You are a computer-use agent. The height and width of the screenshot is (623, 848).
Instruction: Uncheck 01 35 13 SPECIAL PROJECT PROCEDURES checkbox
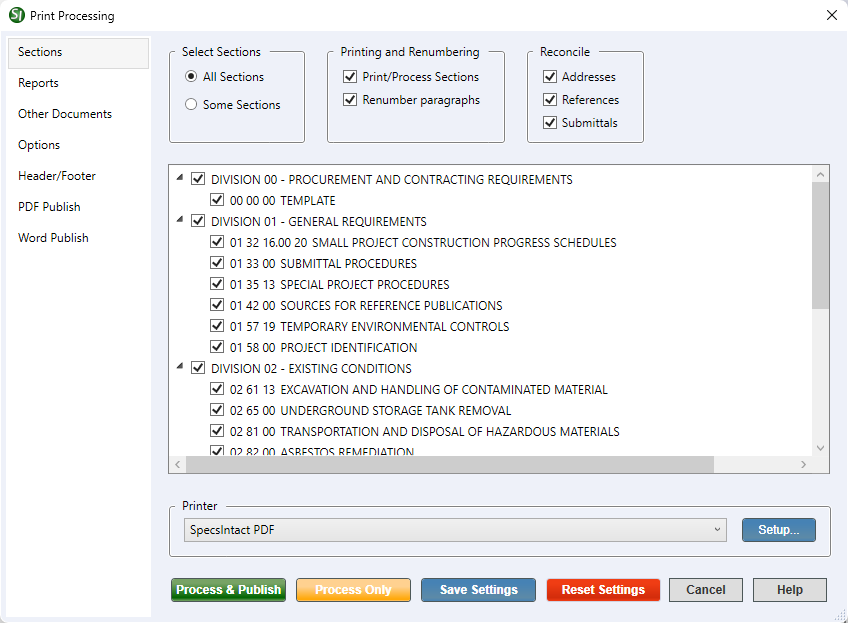pos(217,284)
